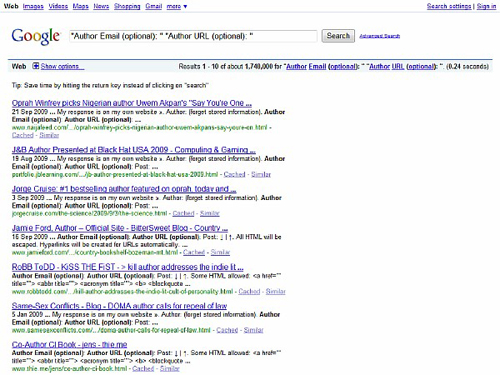Click the green www.naijafeed.com URL text

click(140, 127)
